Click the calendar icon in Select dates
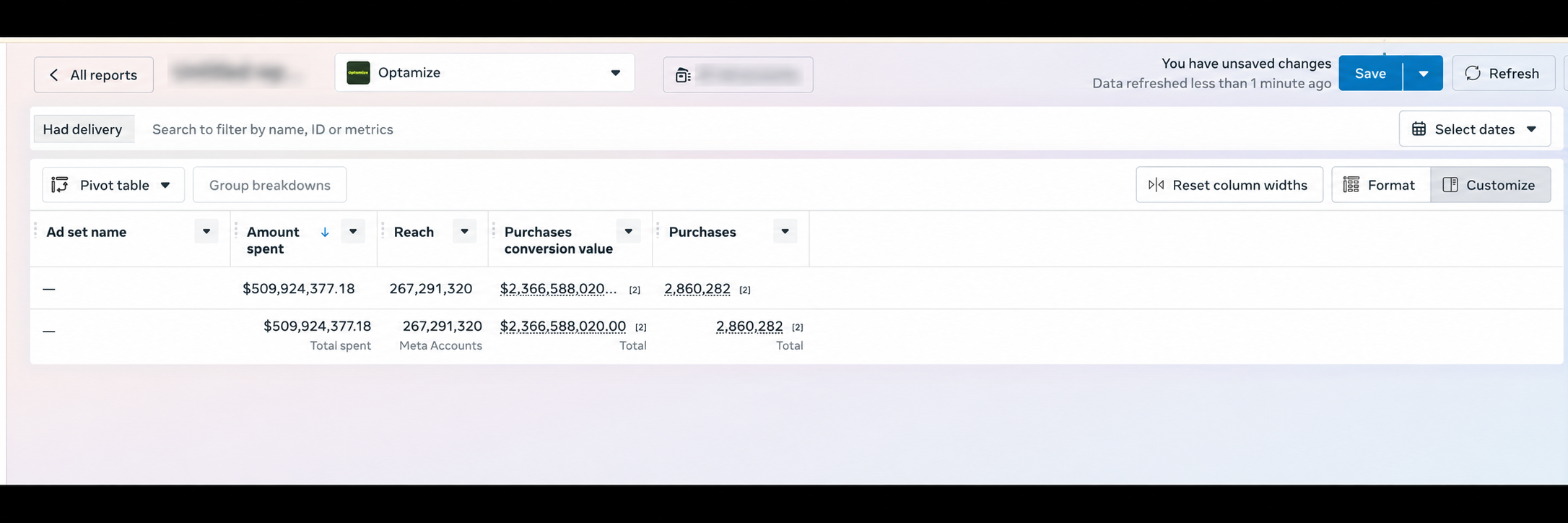The height and width of the screenshot is (523, 1568). (1419, 129)
